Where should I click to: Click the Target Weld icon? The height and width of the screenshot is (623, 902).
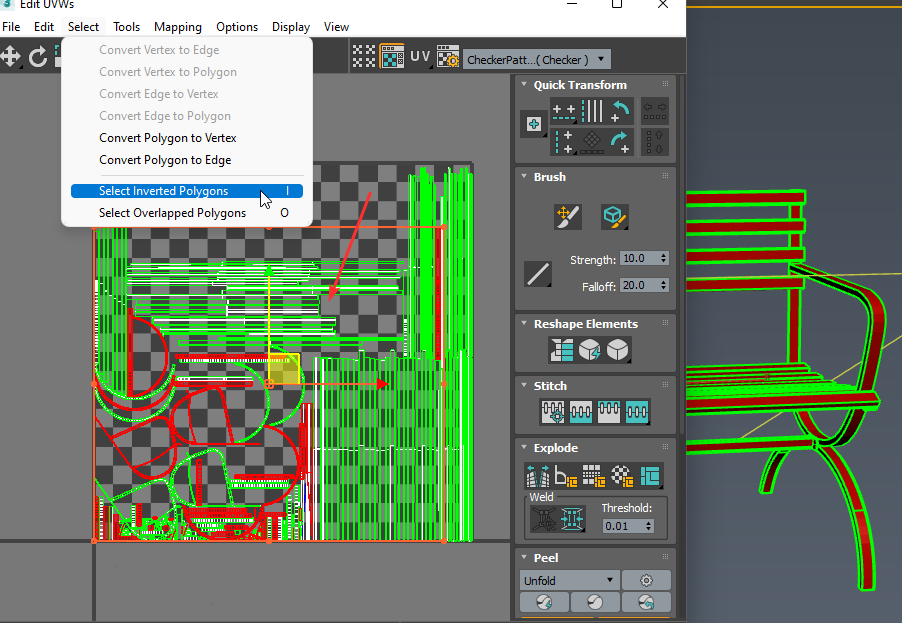pyautogui.click(x=544, y=517)
